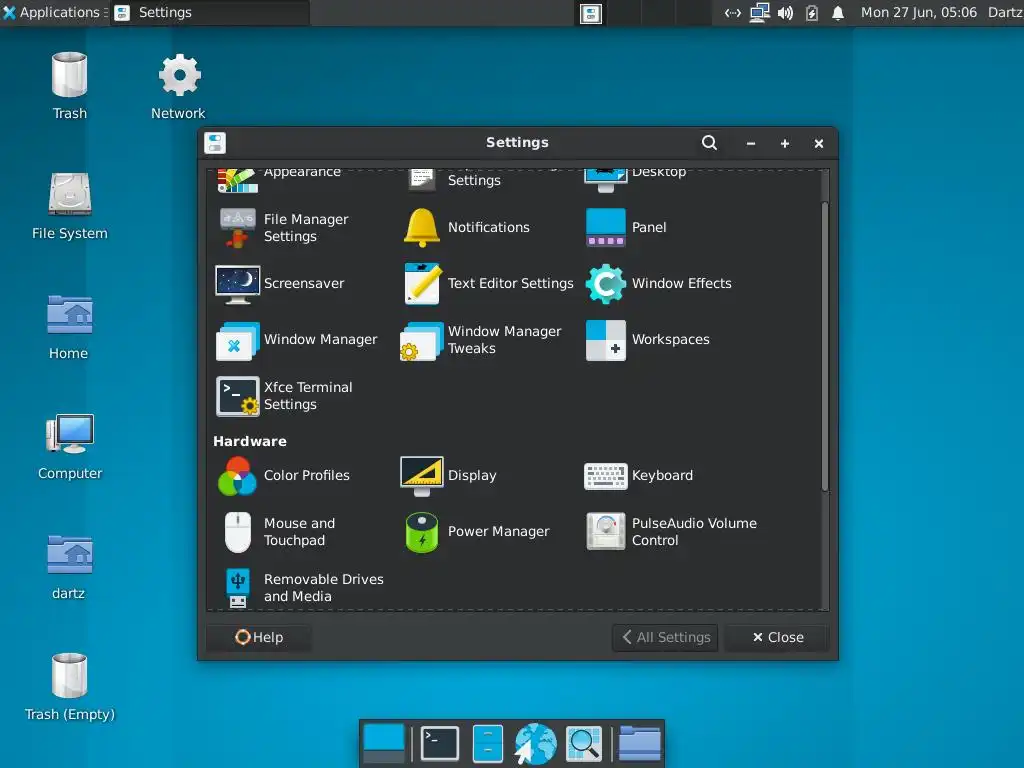Viewport: 1024px width, 768px height.
Task: Launch web browser from the dock
Action: coord(536,743)
